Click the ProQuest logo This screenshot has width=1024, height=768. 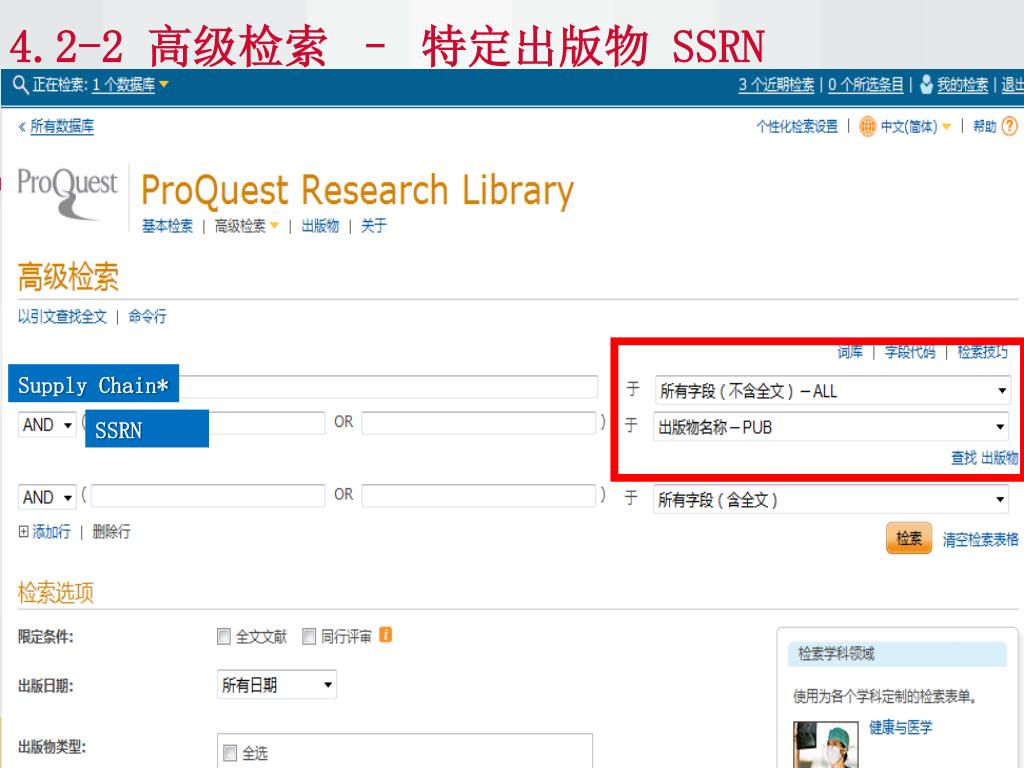[x=68, y=193]
